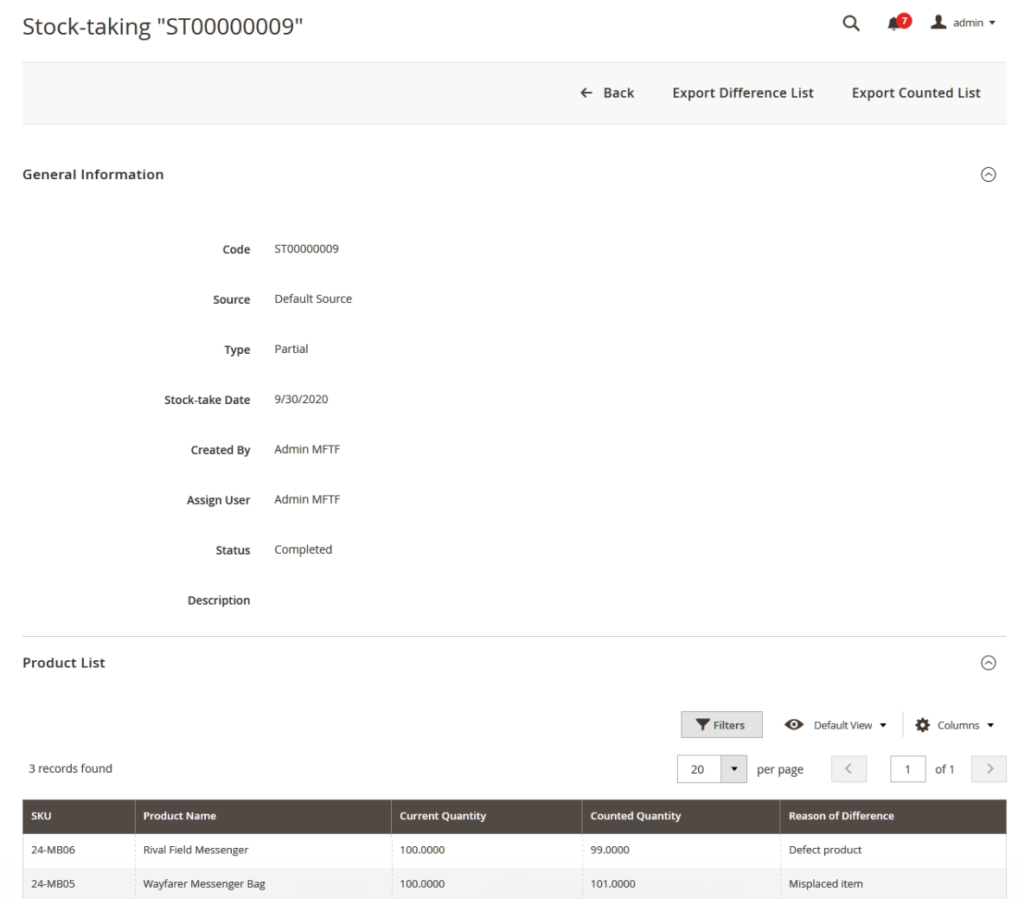Open the grid Filters panel

click(721, 724)
